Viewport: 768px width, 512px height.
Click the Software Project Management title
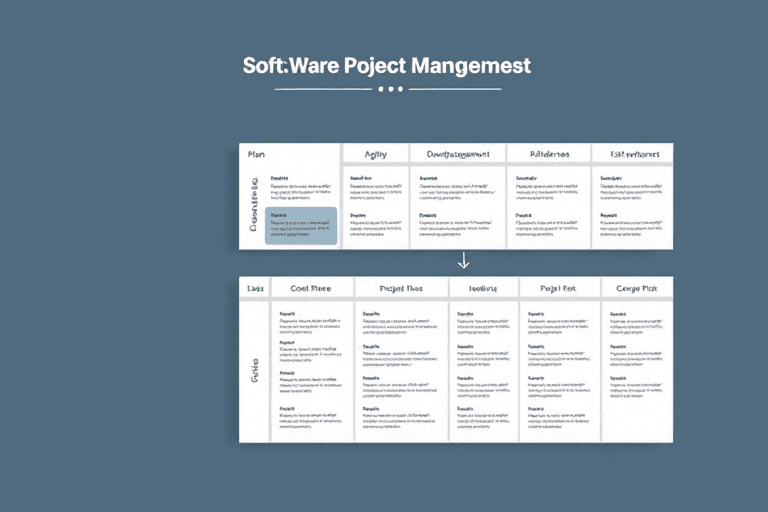click(x=387, y=65)
